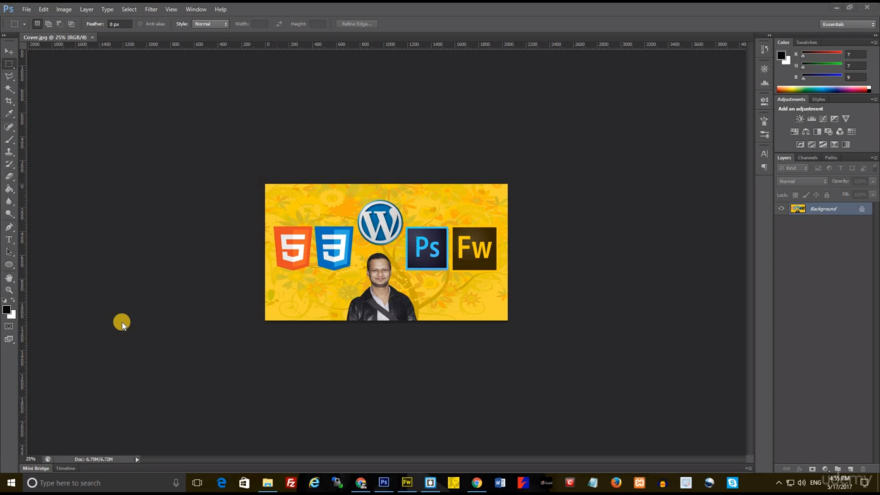
Task: Switch to the Swatches tab
Action: click(807, 42)
